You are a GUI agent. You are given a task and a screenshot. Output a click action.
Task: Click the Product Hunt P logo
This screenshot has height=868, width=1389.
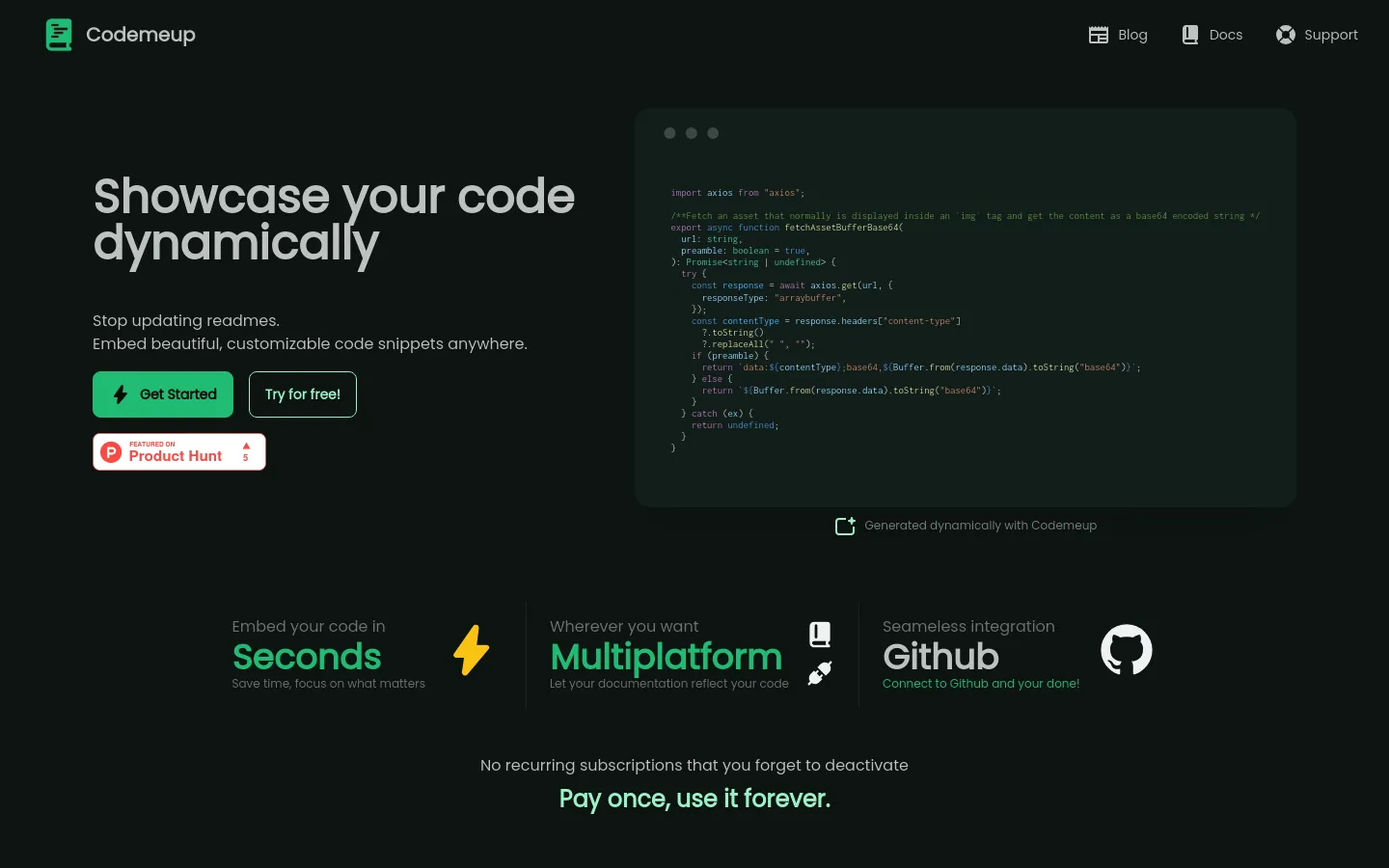[112, 451]
